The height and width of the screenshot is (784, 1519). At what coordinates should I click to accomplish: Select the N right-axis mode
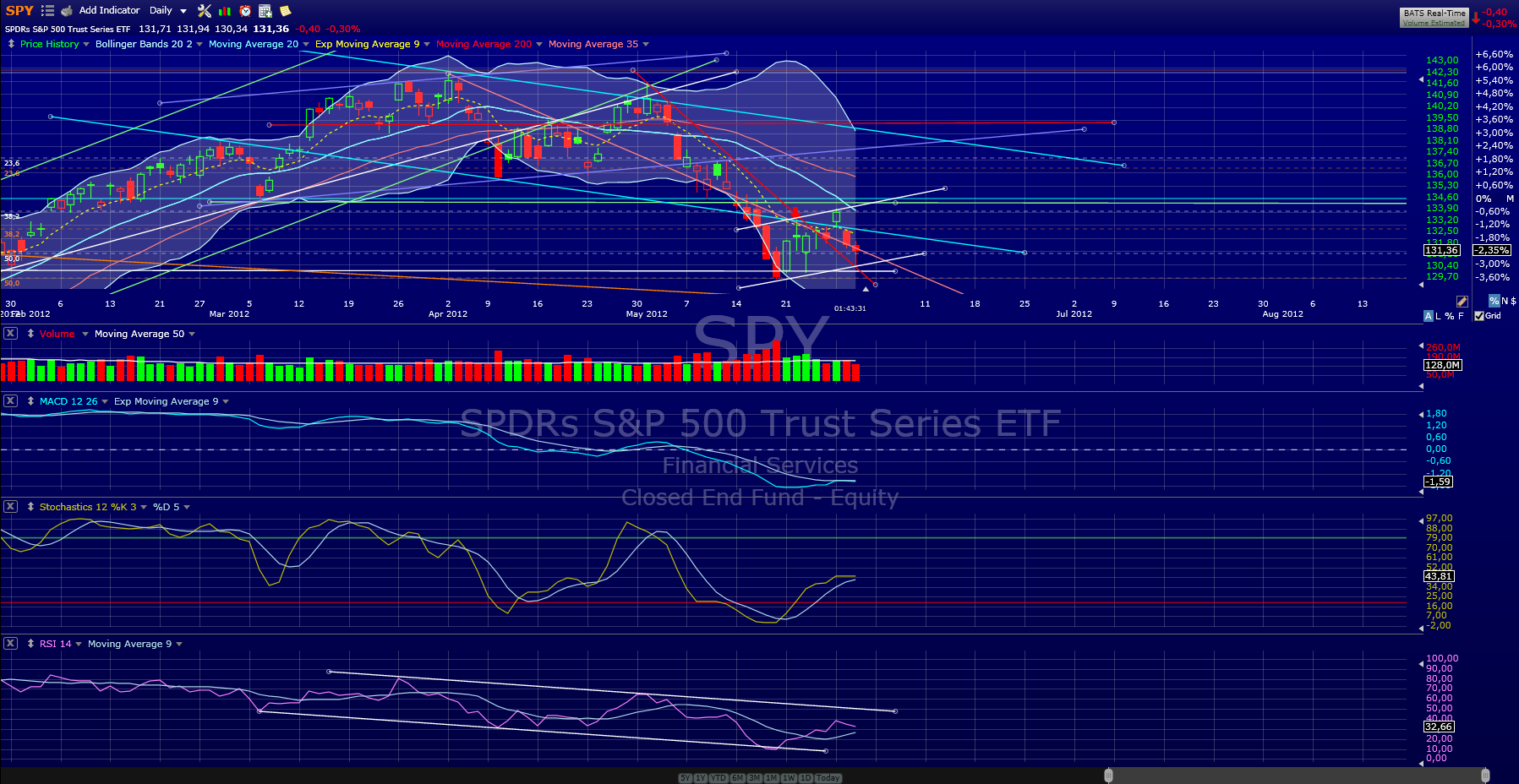[1505, 302]
